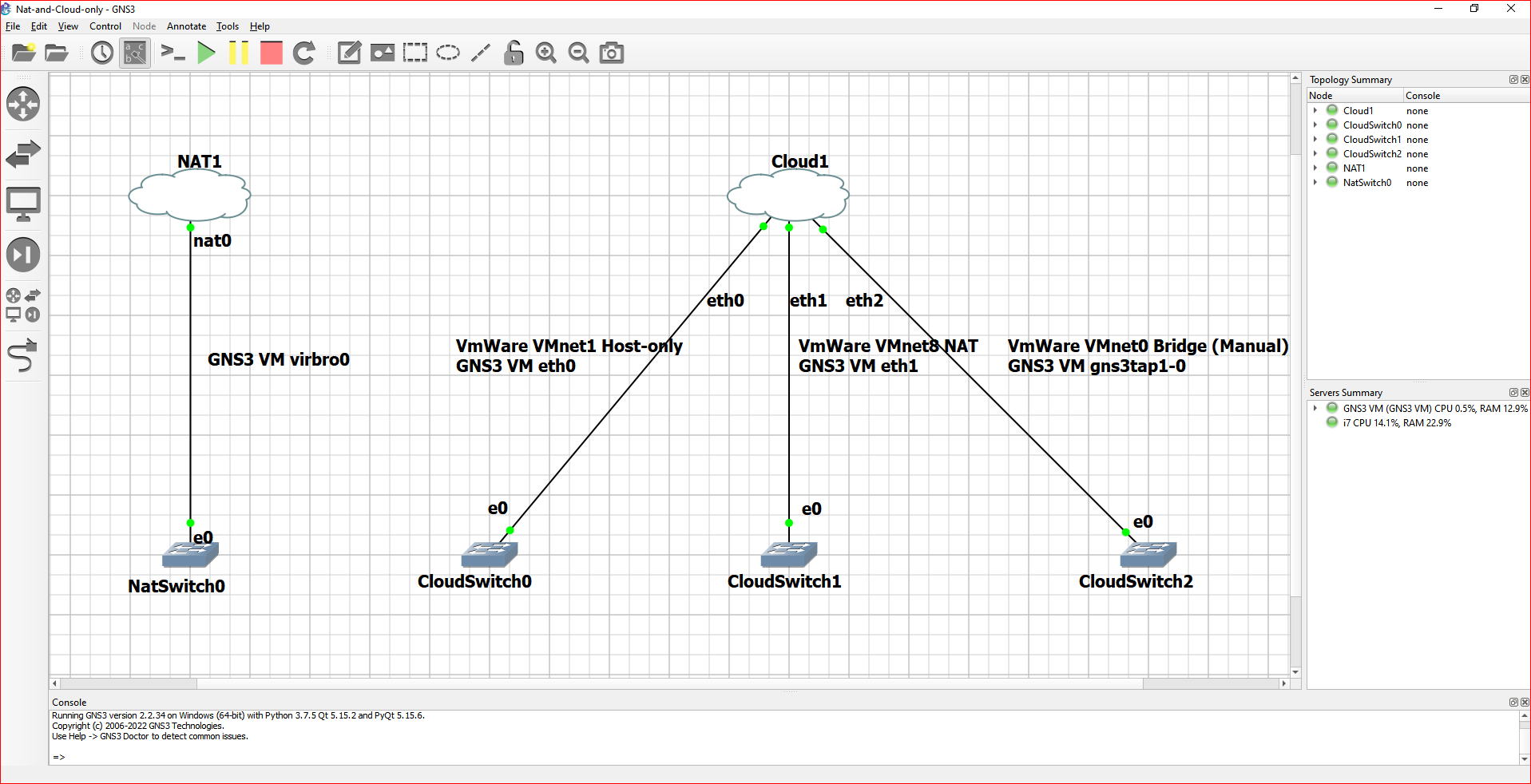This screenshot has height=784, width=1531.
Task: Browse security devices sidebar icon
Action: click(x=23, y=255)
